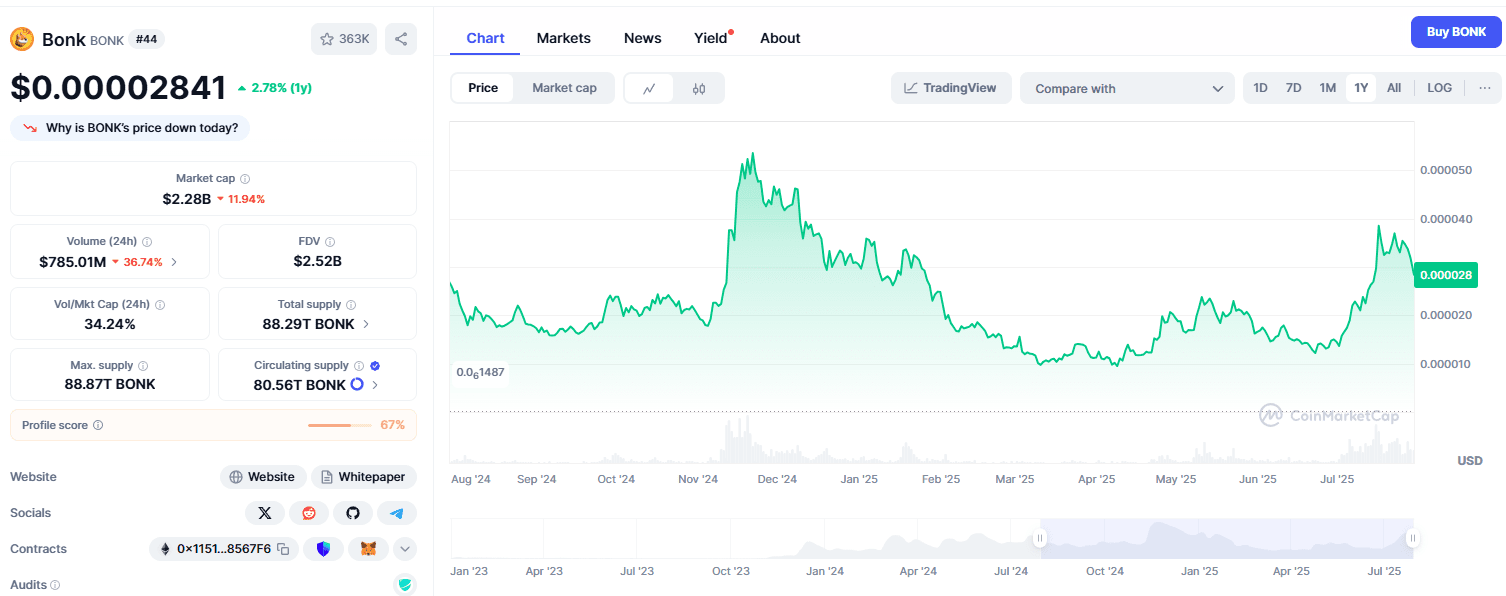Click the 0.000028 current price tag on axis

point(1446,275)
